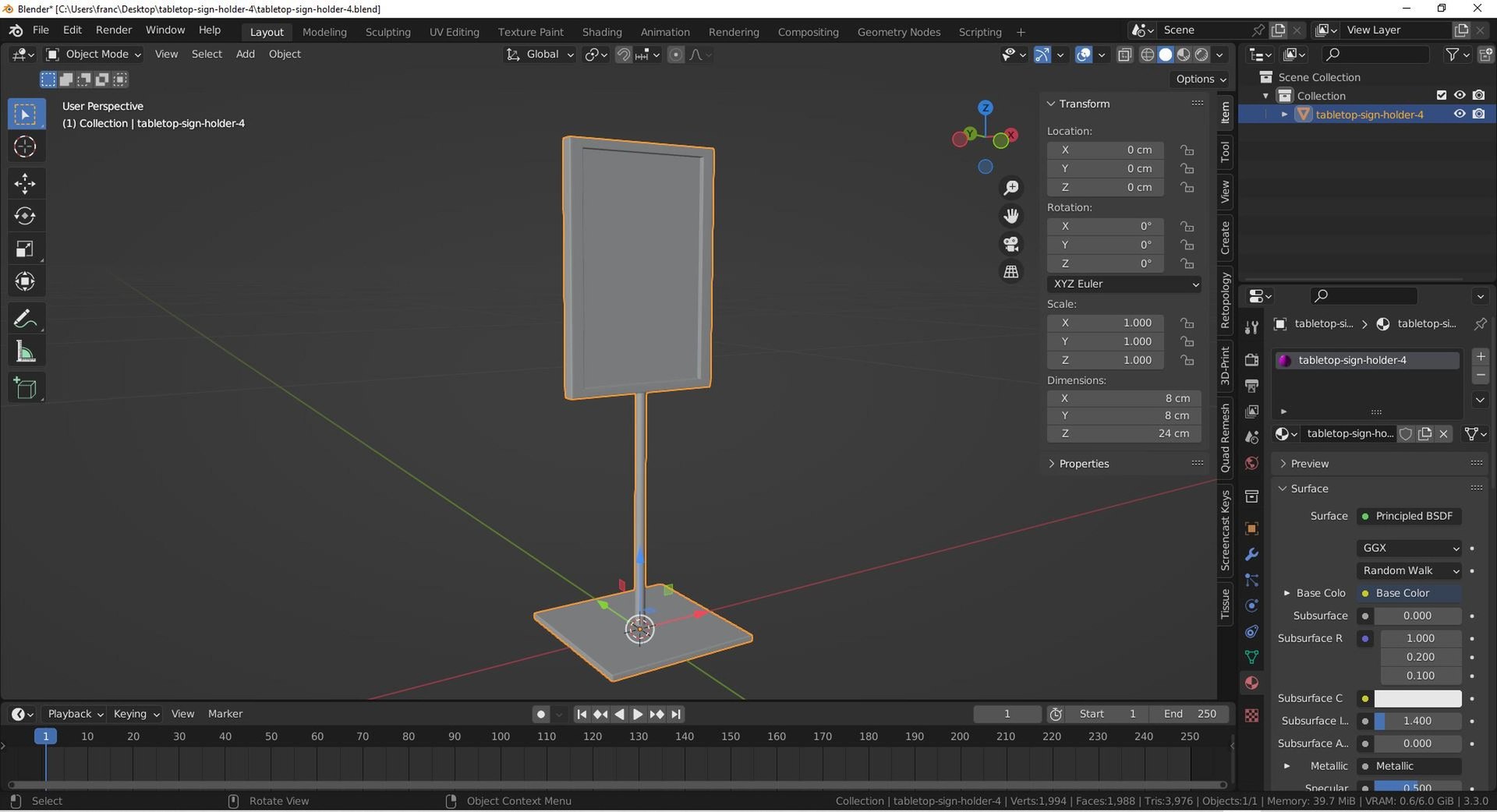1497x812 pixels.
Task: Click the pan view hand icon
Action: coord(1011,216)
